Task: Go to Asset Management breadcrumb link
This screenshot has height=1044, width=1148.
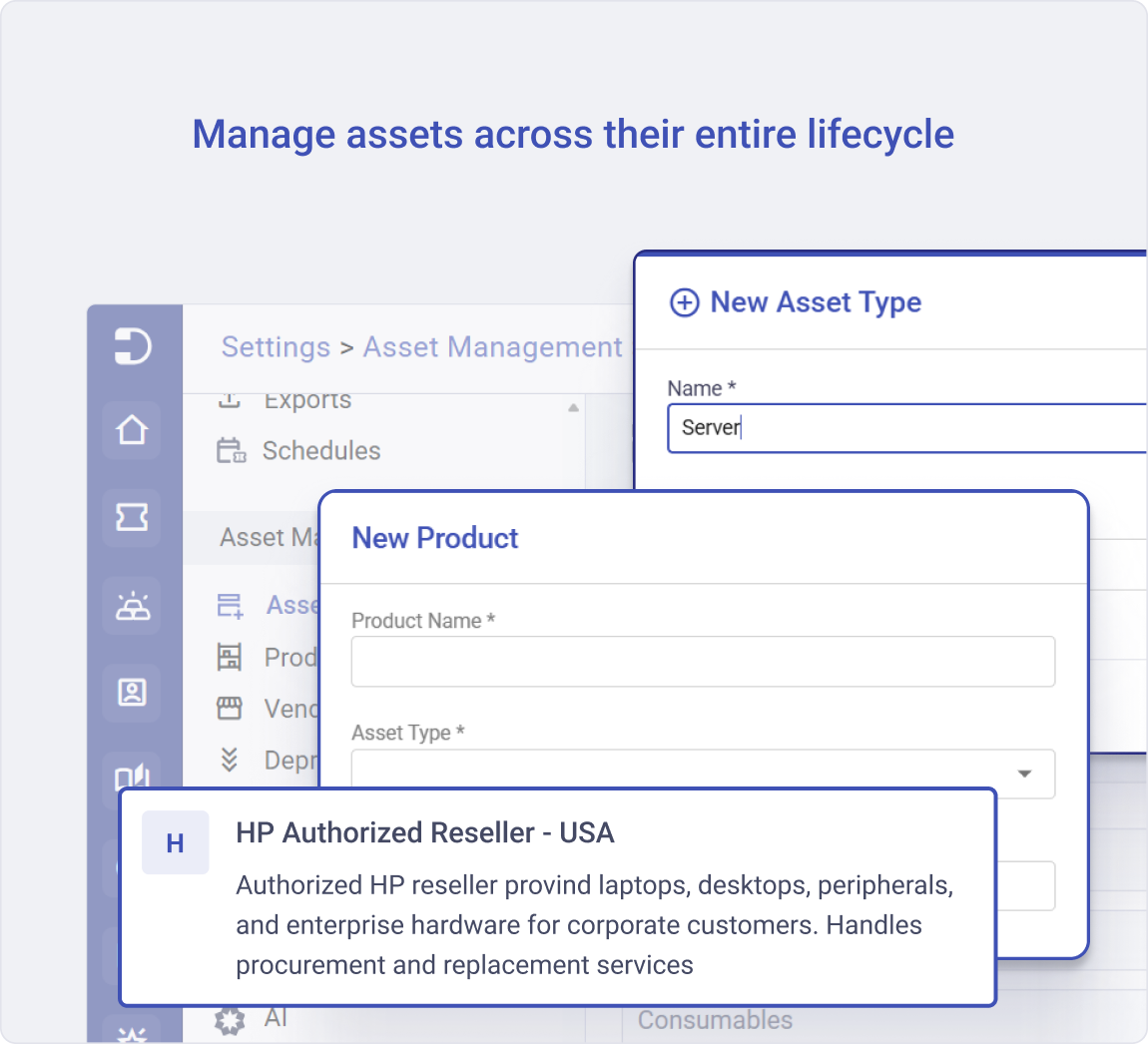Action: (493, 347)
